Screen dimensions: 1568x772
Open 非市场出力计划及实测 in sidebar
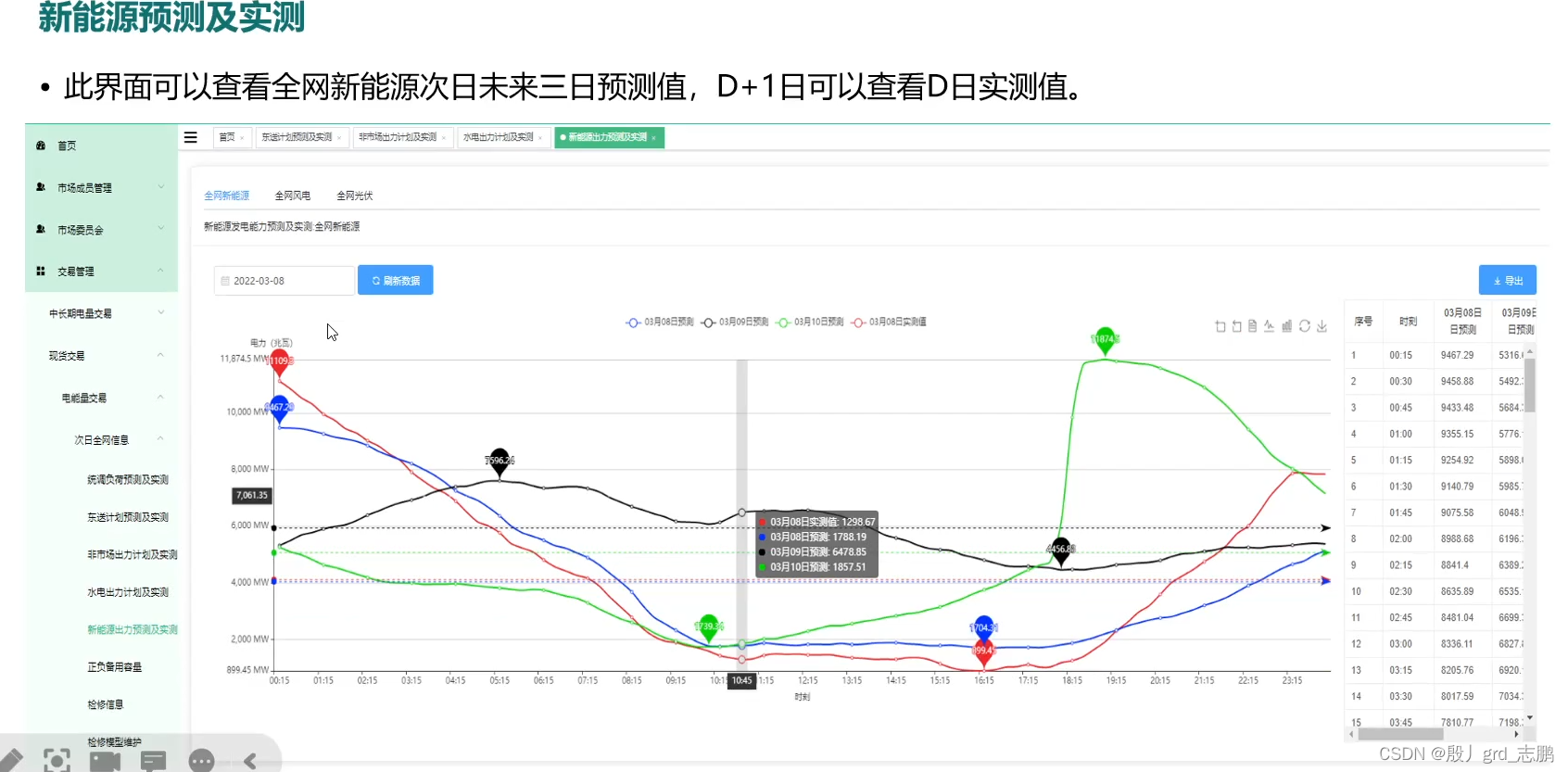(133, 555)
